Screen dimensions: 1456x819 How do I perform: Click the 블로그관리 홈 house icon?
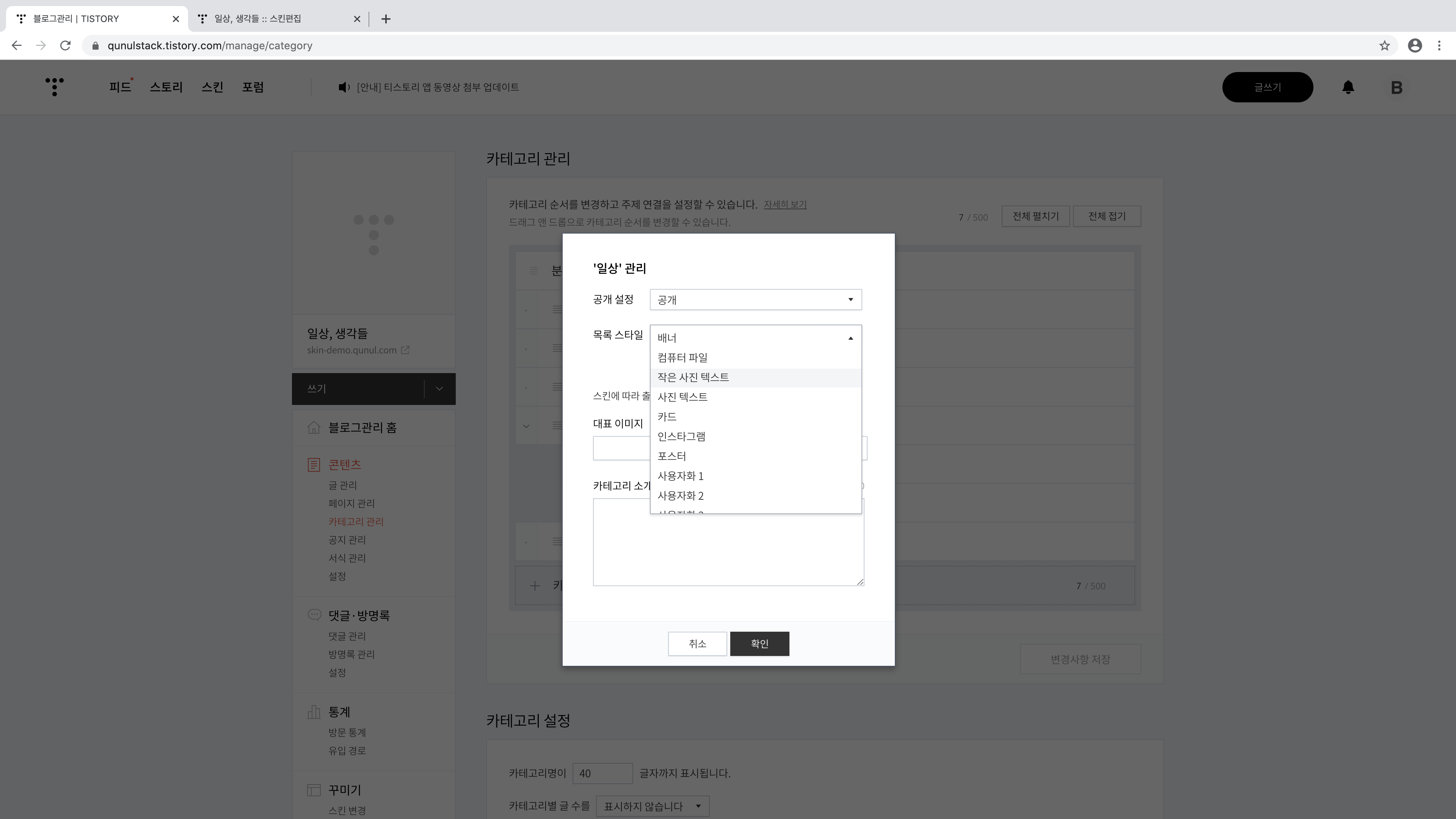click(314, 428)
